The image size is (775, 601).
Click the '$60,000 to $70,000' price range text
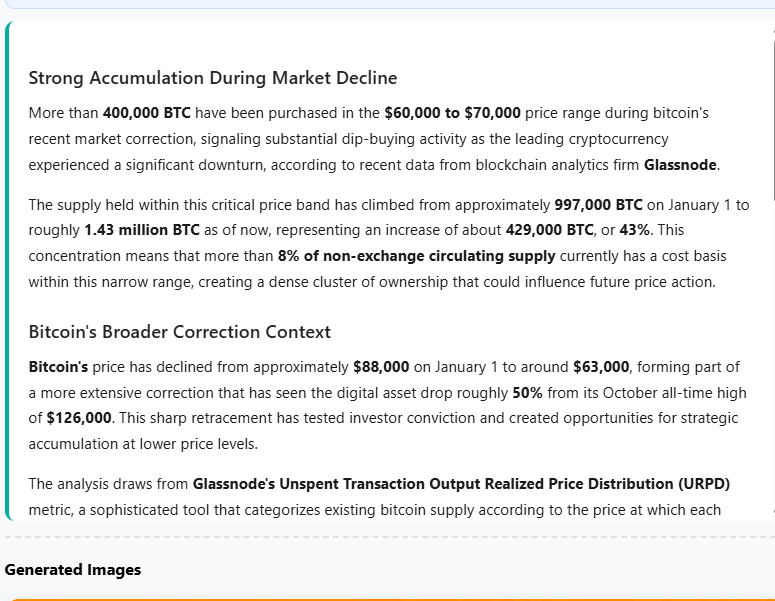pyautogui.click(x=452, y=113)
